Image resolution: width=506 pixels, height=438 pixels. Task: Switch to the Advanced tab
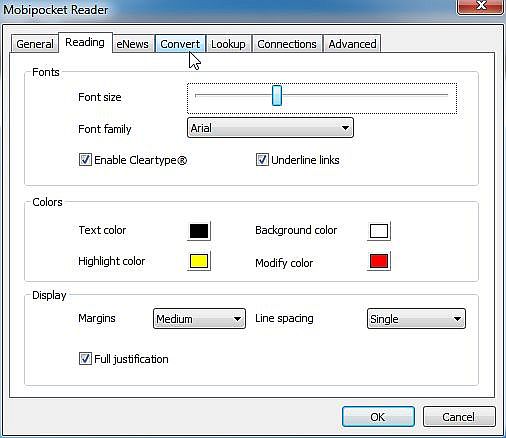pos(352,44)
